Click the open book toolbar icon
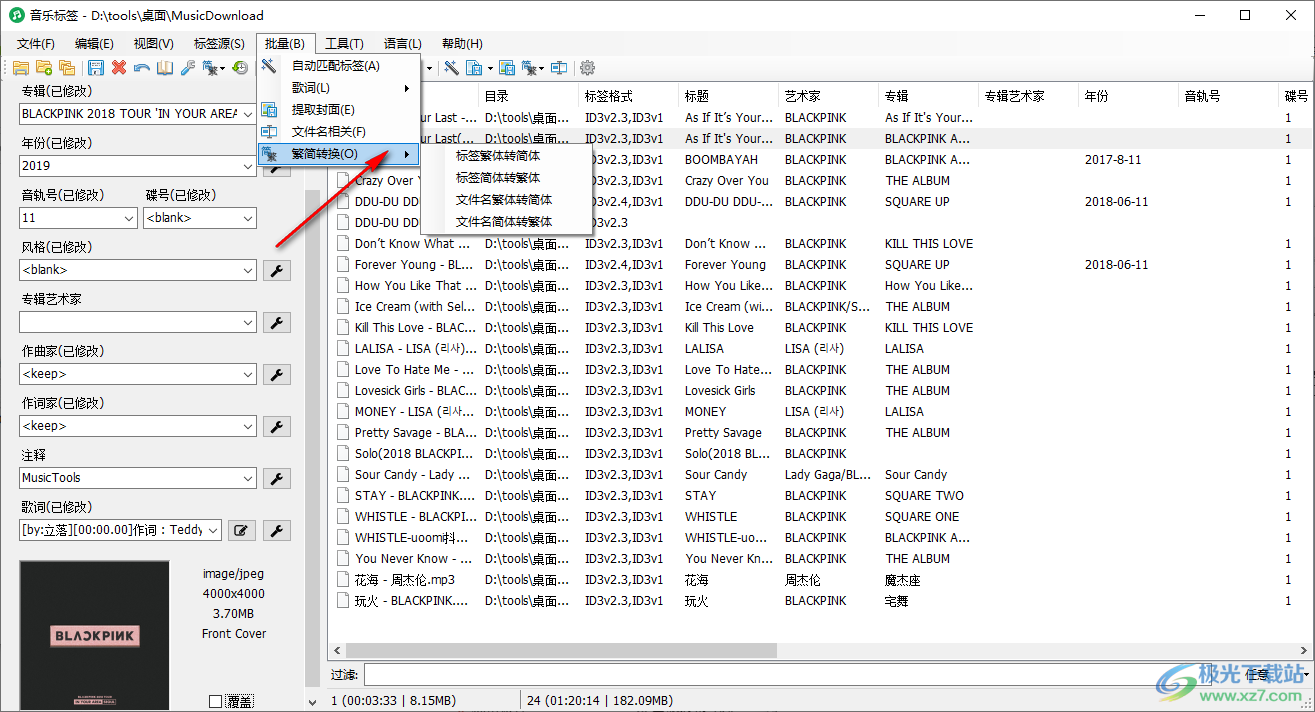1315x712 pixels. (x=164, y=68)
